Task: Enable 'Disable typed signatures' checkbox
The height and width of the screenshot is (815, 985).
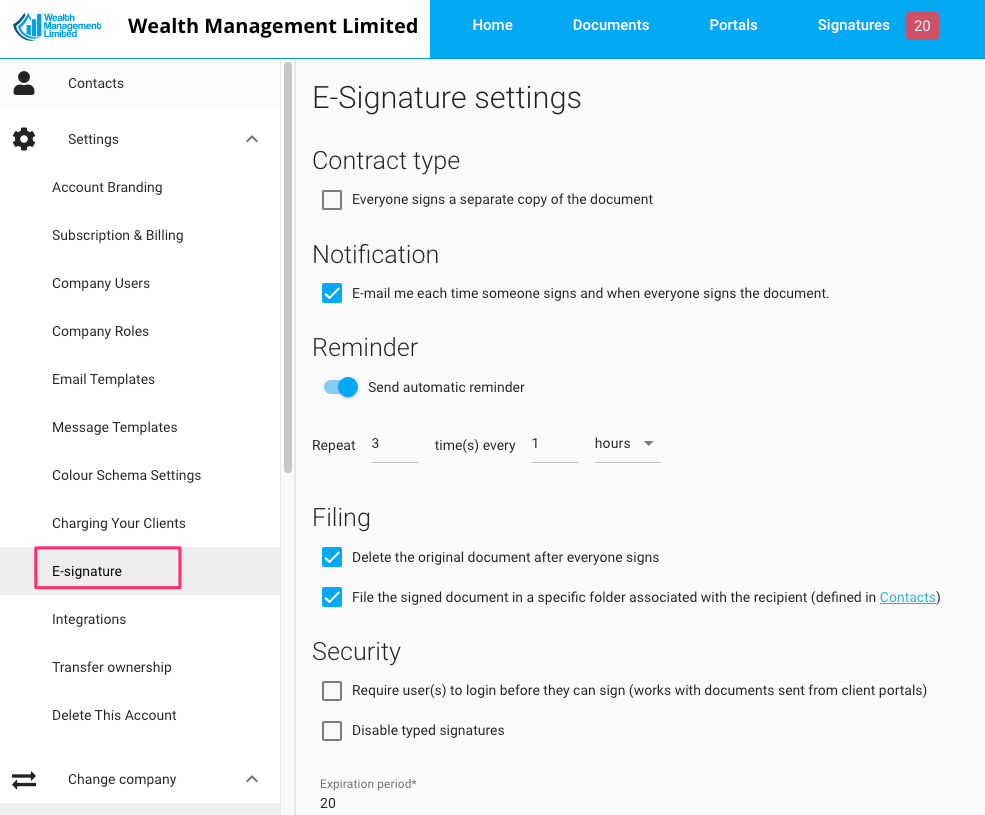Action: point(332,731)
